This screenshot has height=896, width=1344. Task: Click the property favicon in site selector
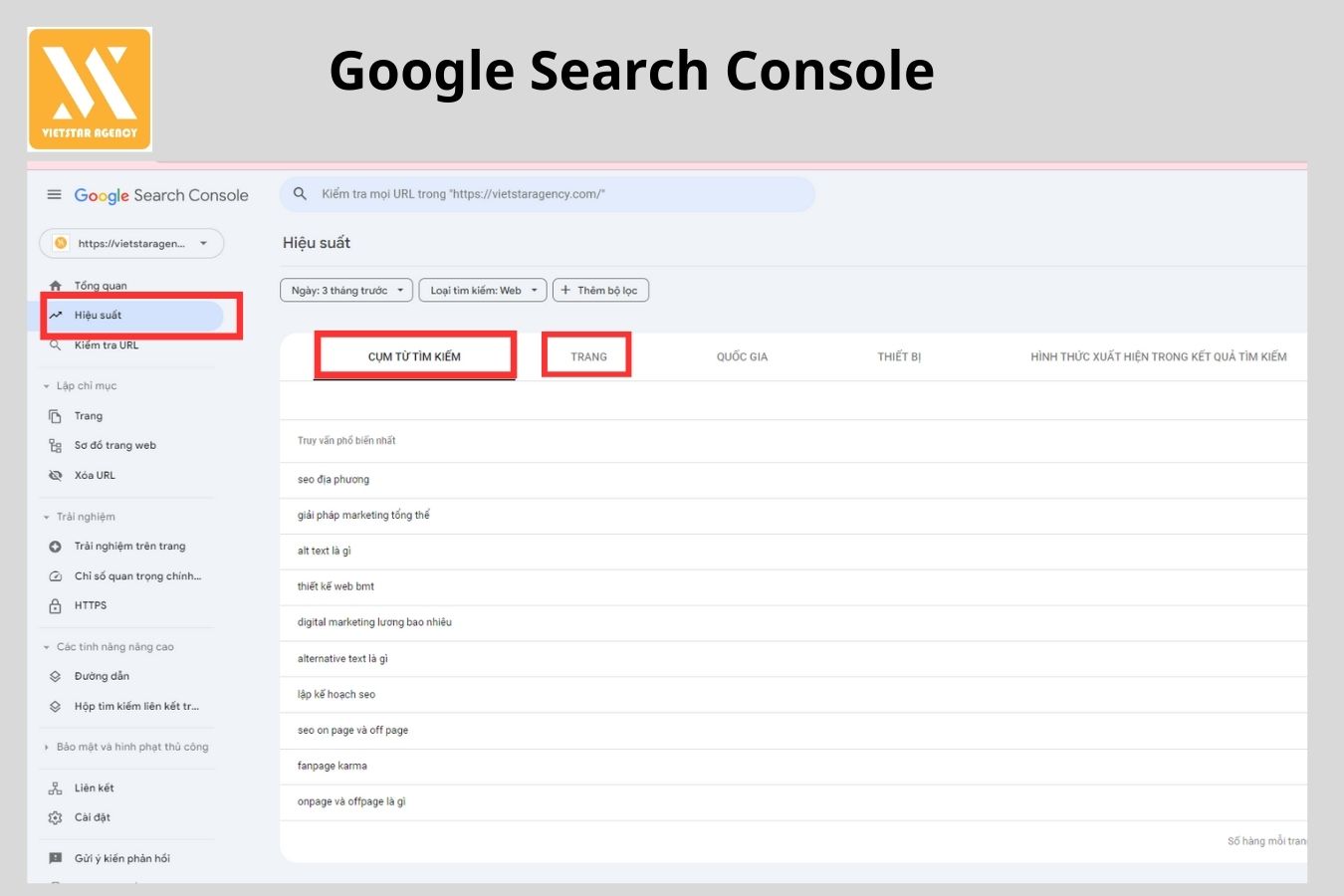click(62, 243)
